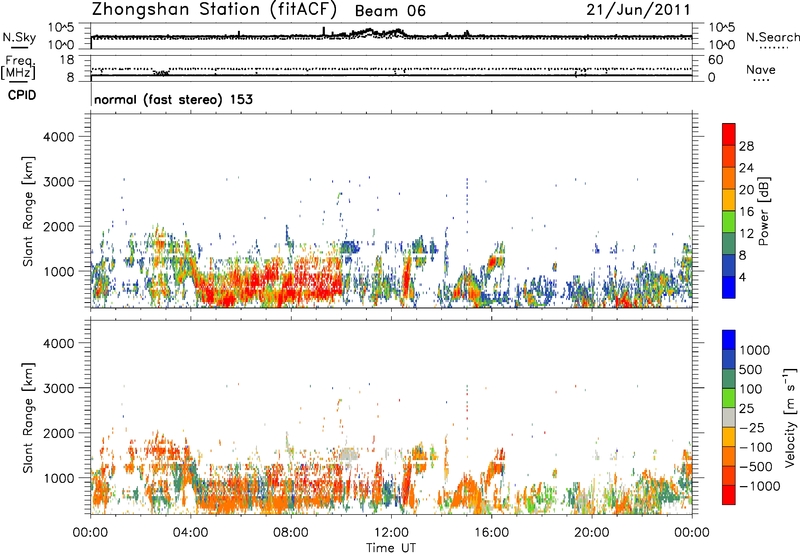Click the 2000 tick in velocity panel

click(x=59, y=433)
